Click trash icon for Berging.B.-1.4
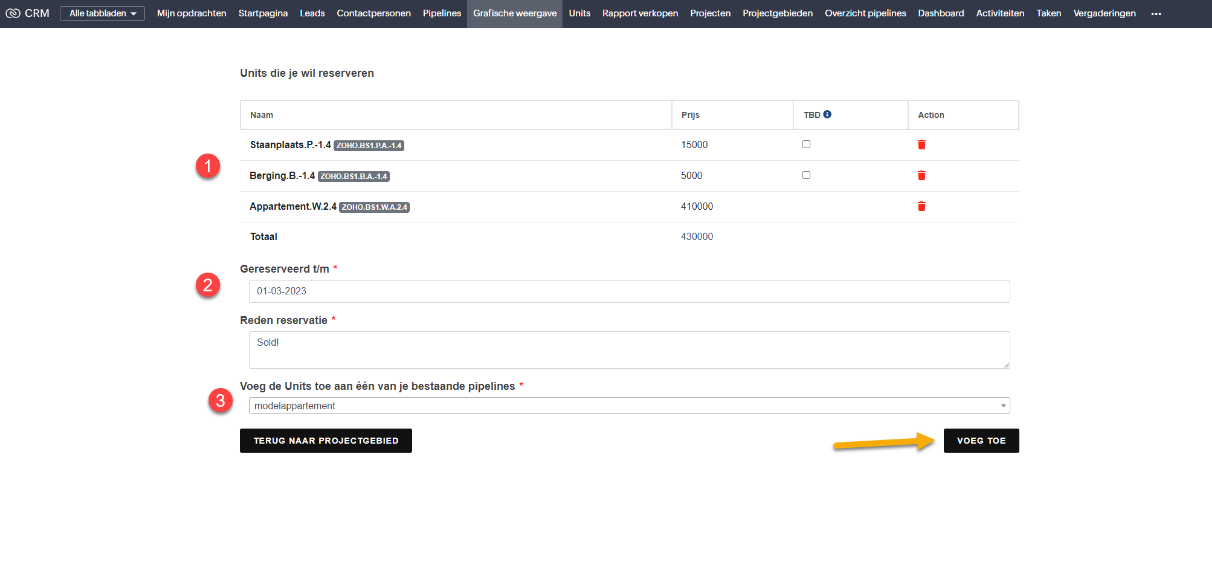This screenshot has width=1212, height=570. tap(921, 176)
